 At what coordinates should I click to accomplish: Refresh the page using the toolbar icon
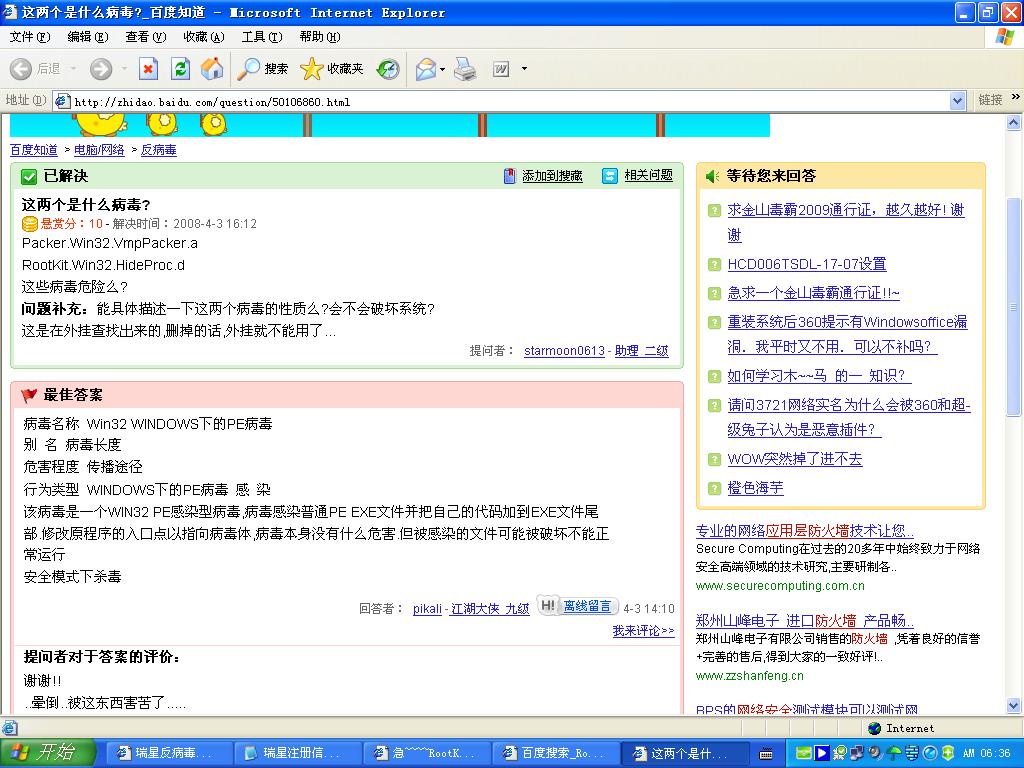(180, 69)
